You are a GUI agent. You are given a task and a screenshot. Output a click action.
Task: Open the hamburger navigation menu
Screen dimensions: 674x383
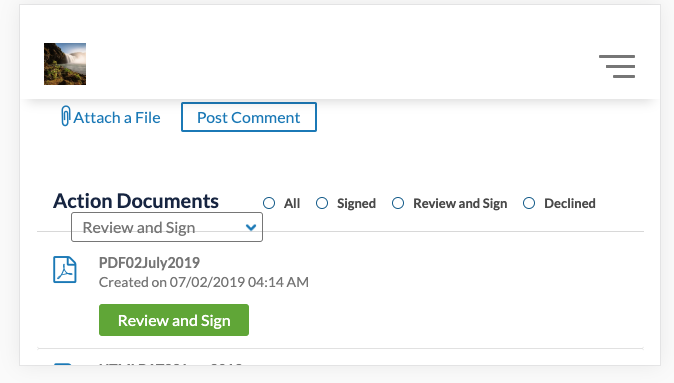tap(617, 66)
